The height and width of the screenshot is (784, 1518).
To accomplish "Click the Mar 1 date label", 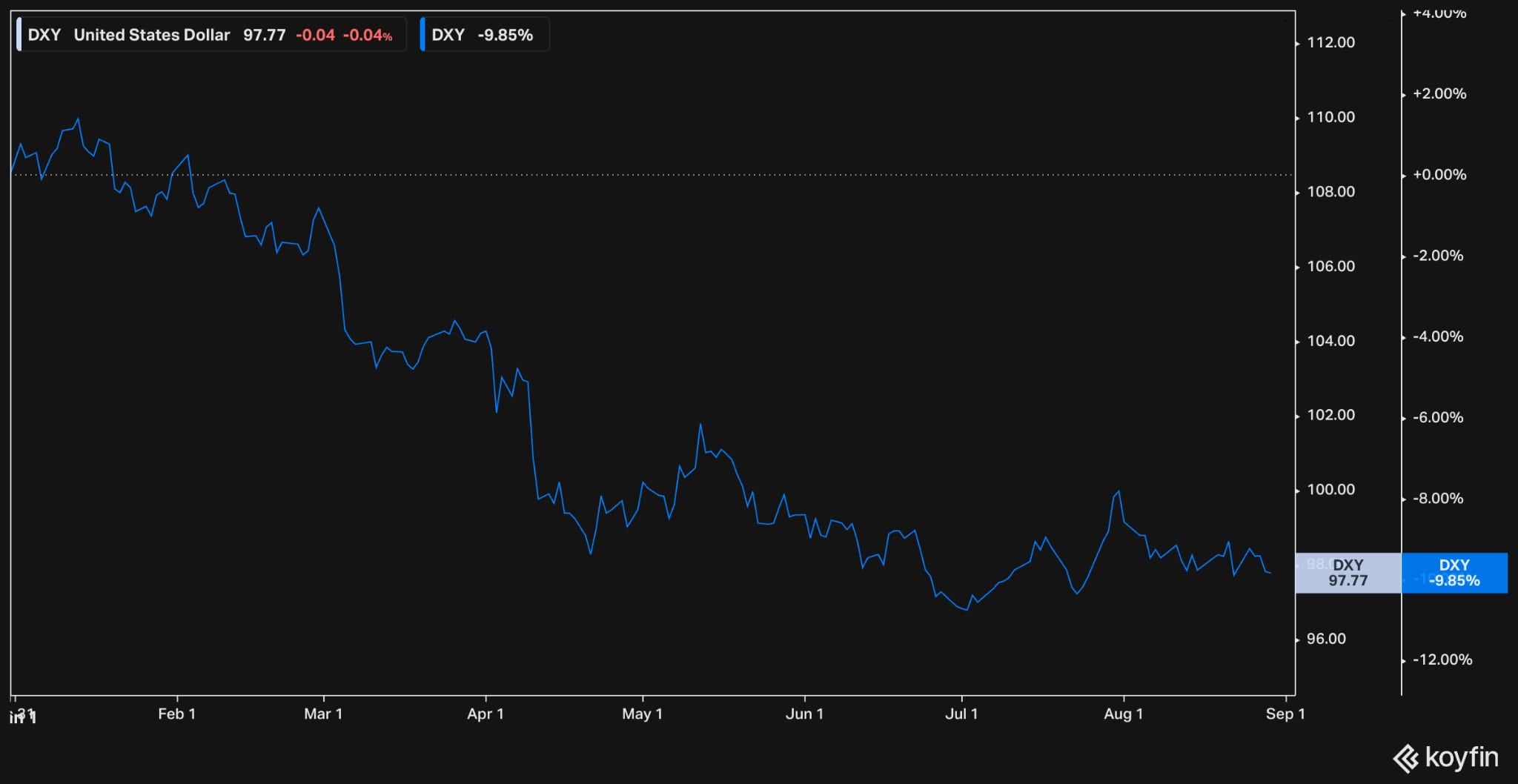I will pos(323,714).
